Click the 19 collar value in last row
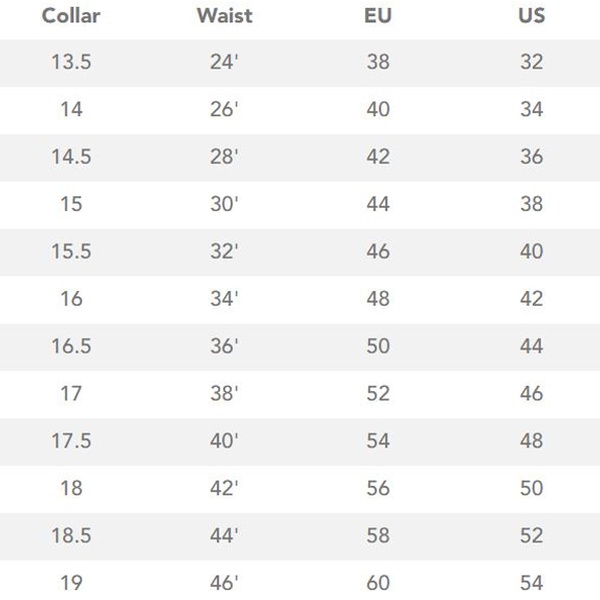This screenshot has width=600, height=600. pos(71,583)
